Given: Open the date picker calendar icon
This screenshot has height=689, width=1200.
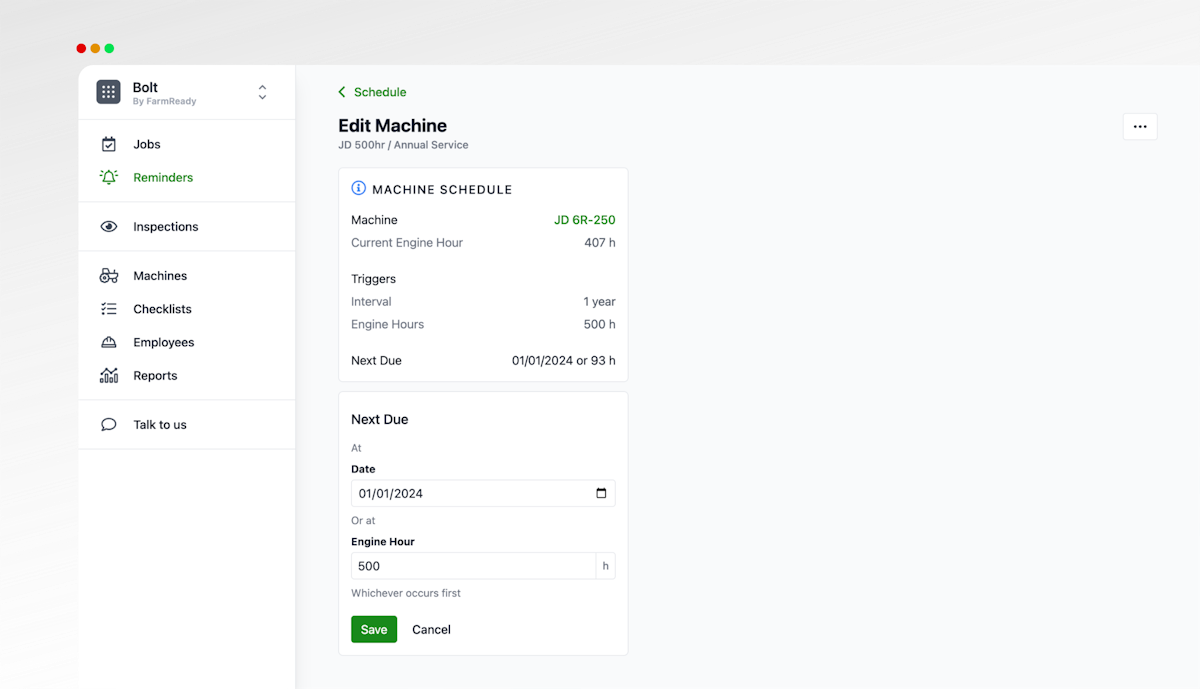Looking at the screenshot, I should point(601,493).
